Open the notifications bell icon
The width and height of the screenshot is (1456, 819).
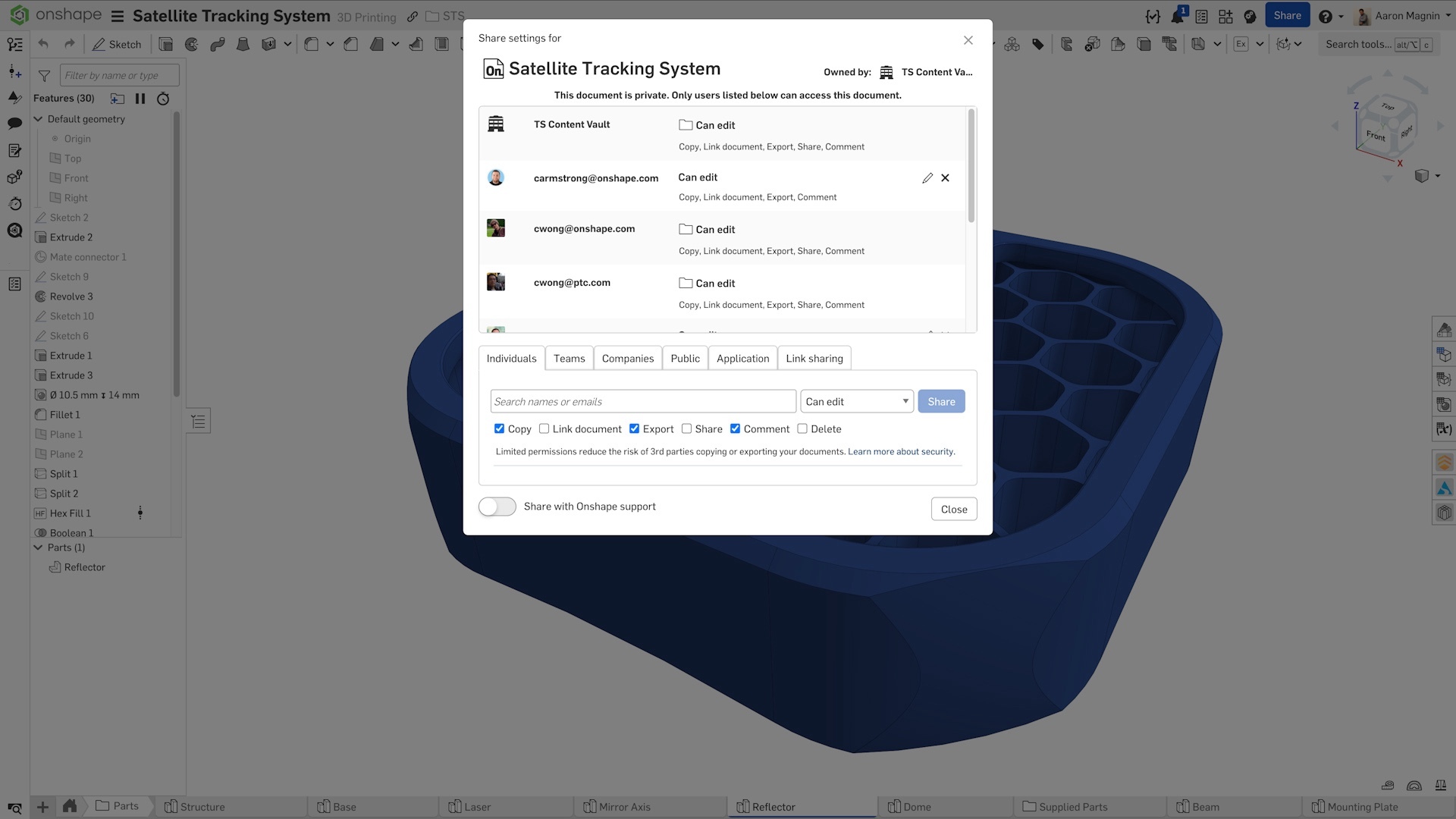[x=1177, y=16]
